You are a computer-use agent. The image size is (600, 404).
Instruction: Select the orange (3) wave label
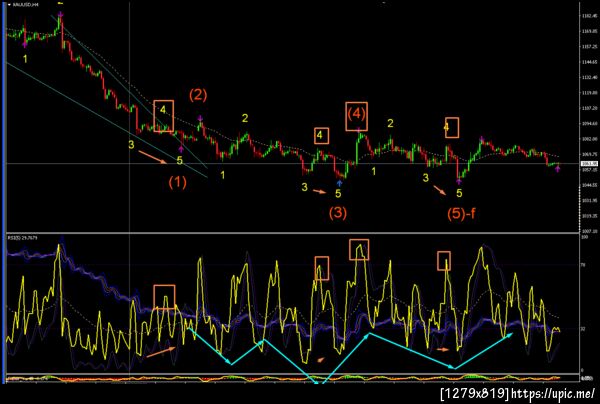click(338, 213)
